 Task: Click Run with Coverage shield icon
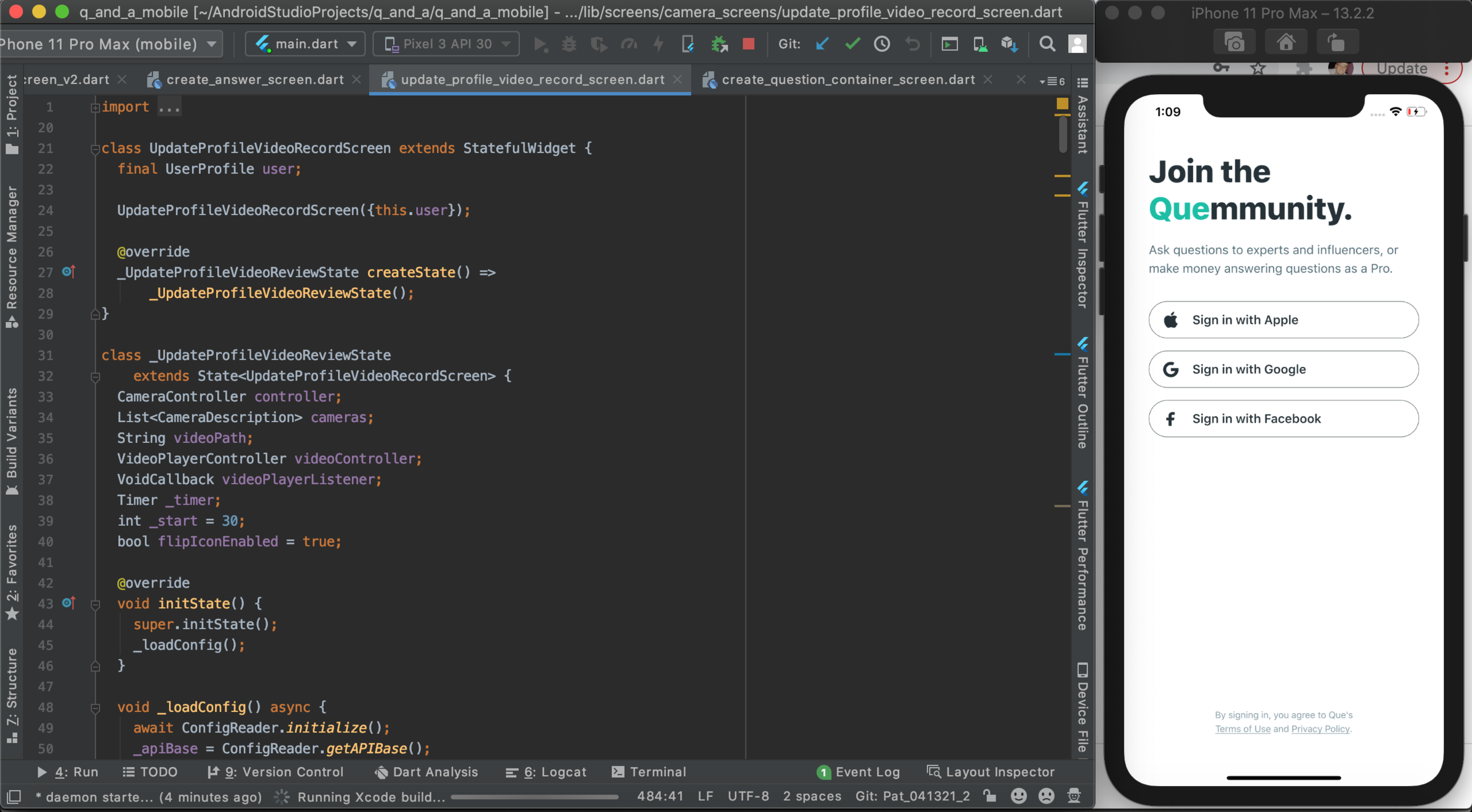click(x=599, y=44)
